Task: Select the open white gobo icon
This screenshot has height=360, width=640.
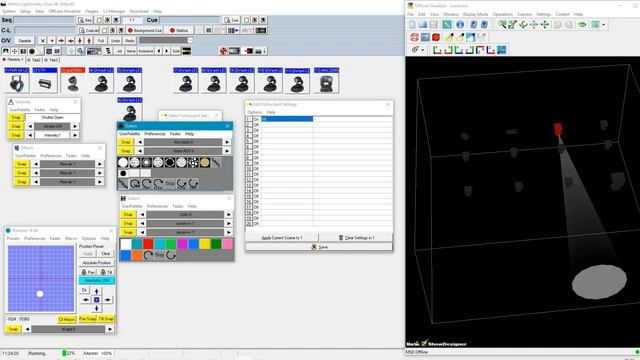Action: (123, 162)
